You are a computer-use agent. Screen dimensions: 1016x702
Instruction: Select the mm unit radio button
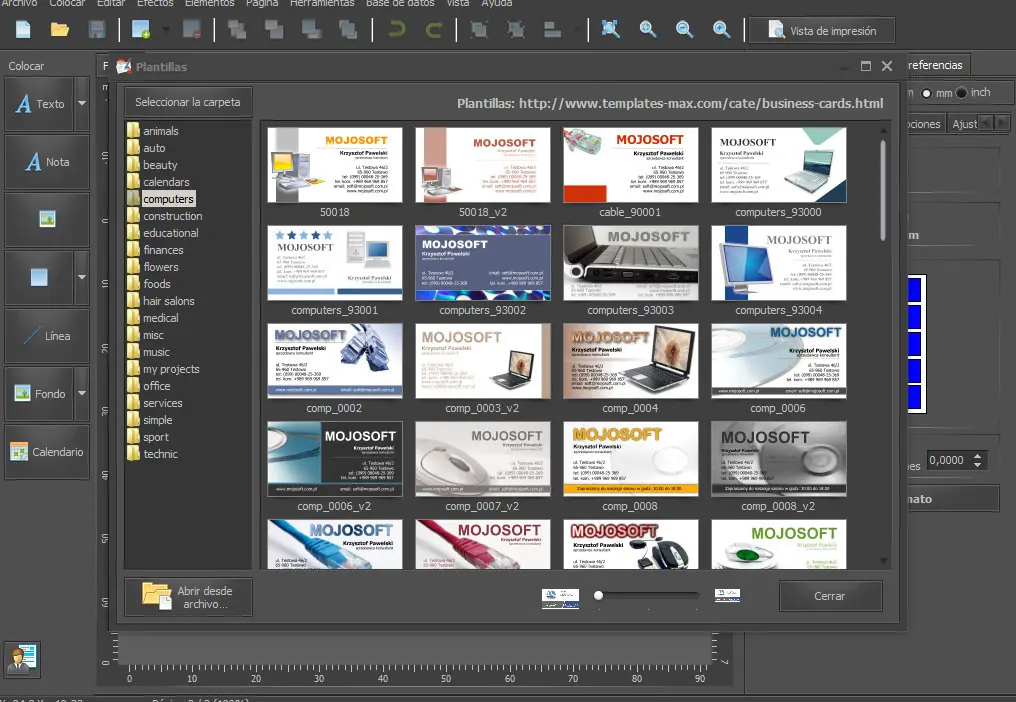pos(926,93)
